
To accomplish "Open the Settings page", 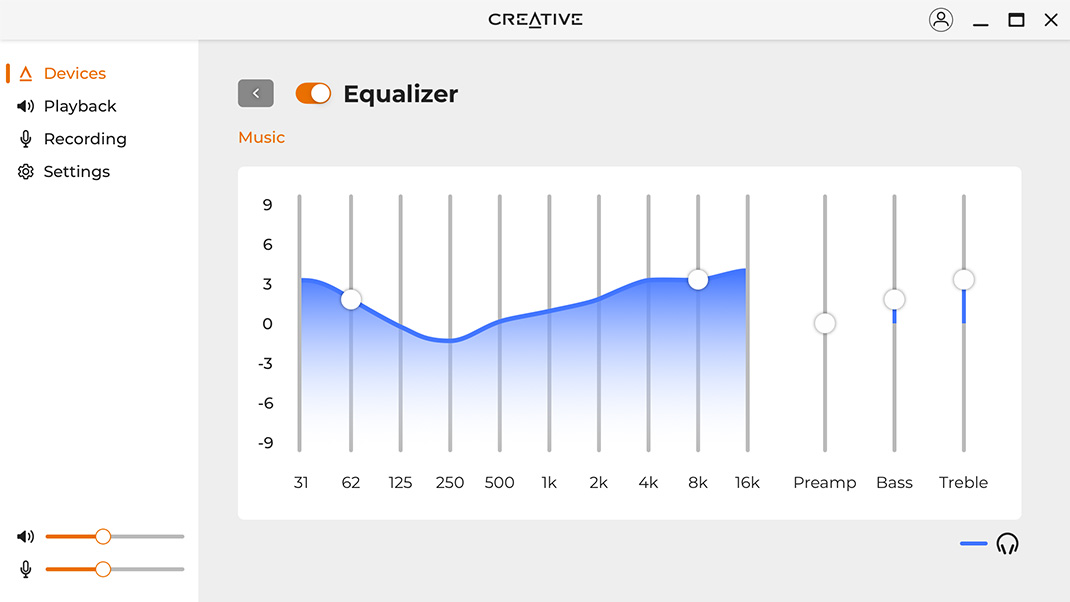I will tap(77, 172).
